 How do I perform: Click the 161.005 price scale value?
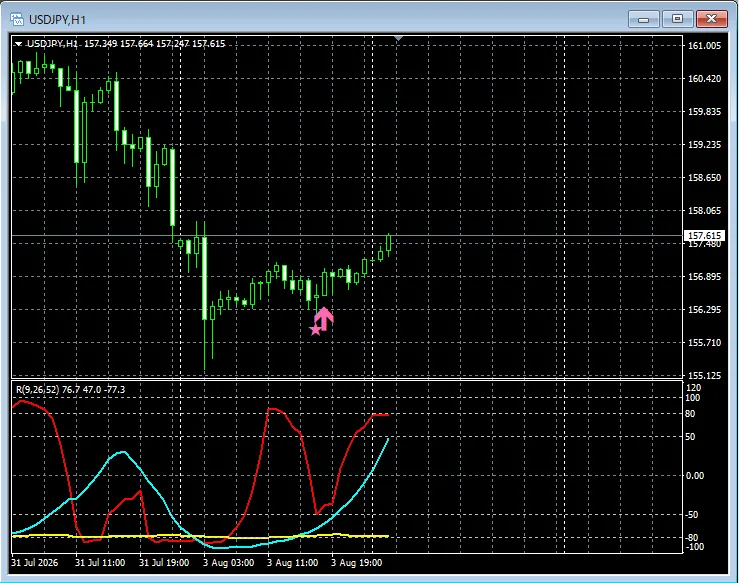click(x=705, y=46)
